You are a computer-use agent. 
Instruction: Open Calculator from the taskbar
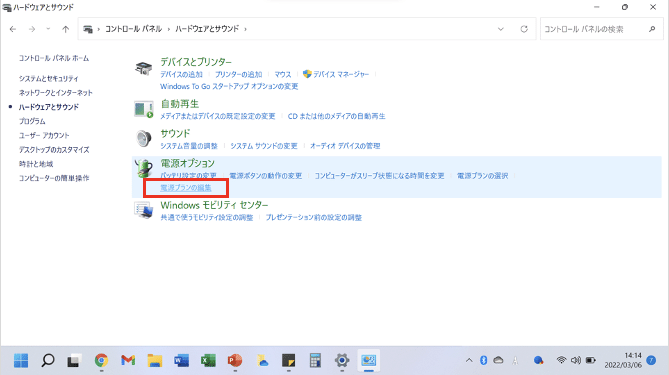(x=315, y=360)
